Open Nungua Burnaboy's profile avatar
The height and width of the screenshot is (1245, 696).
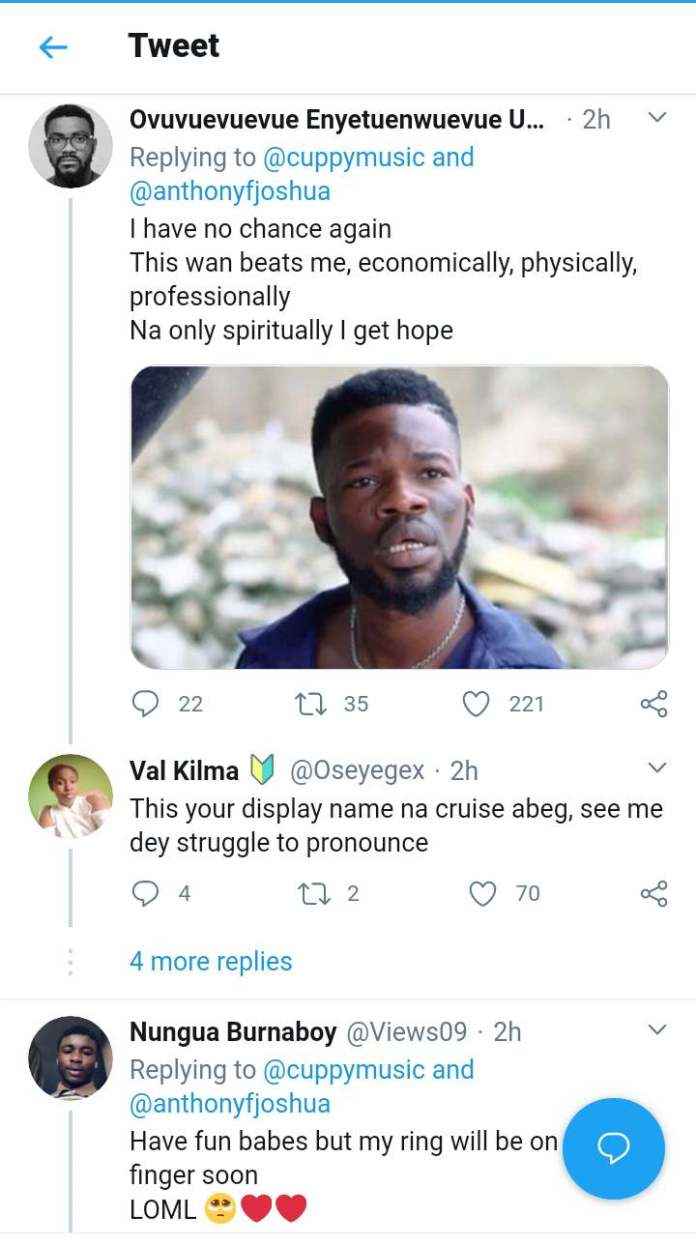tap(70, 1058)
